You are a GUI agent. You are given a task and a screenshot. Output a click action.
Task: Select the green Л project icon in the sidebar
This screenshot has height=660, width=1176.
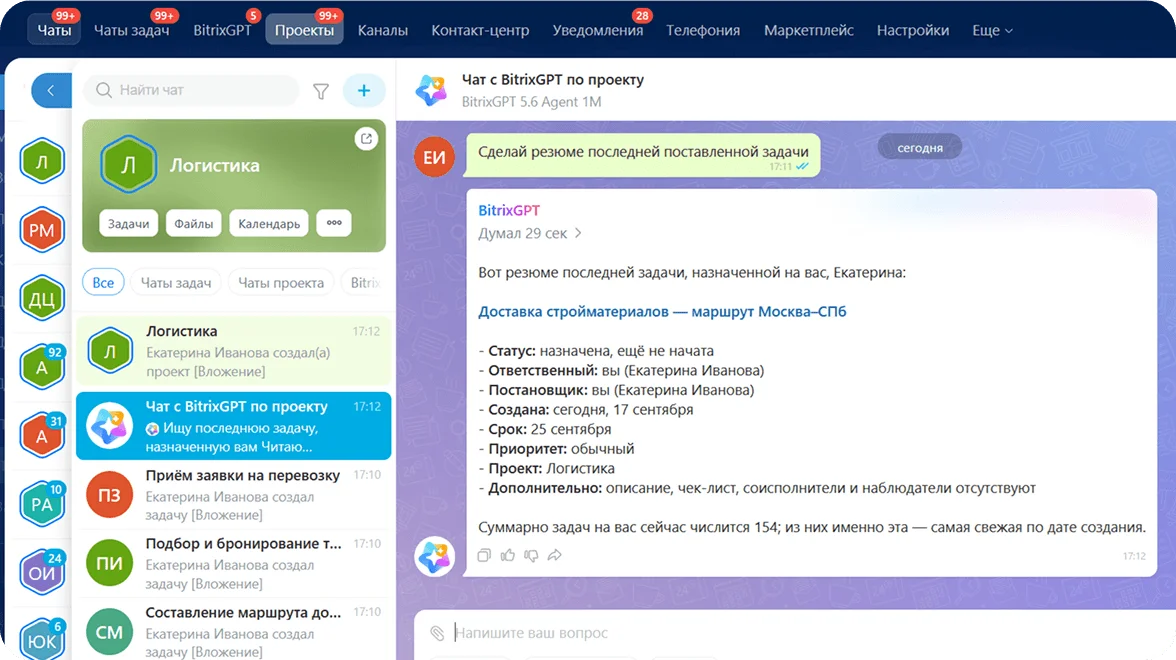(42, 161)
